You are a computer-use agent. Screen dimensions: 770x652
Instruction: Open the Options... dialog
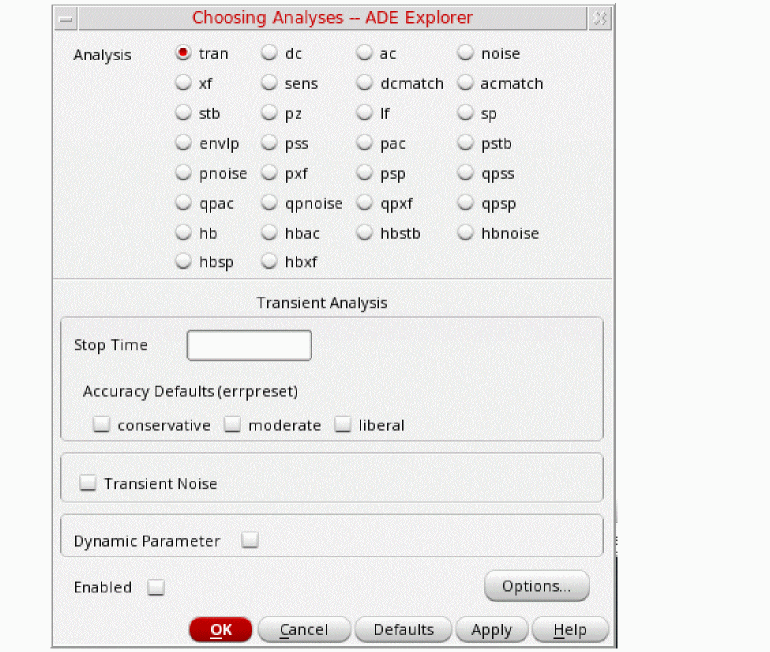(537, 586)
